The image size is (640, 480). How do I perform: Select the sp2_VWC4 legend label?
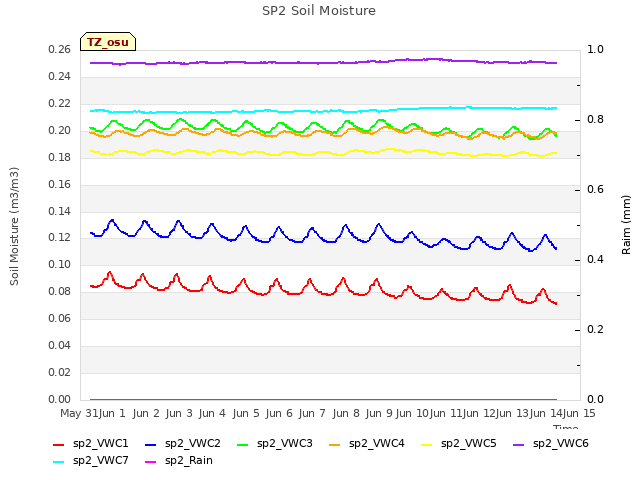point(376,444)
